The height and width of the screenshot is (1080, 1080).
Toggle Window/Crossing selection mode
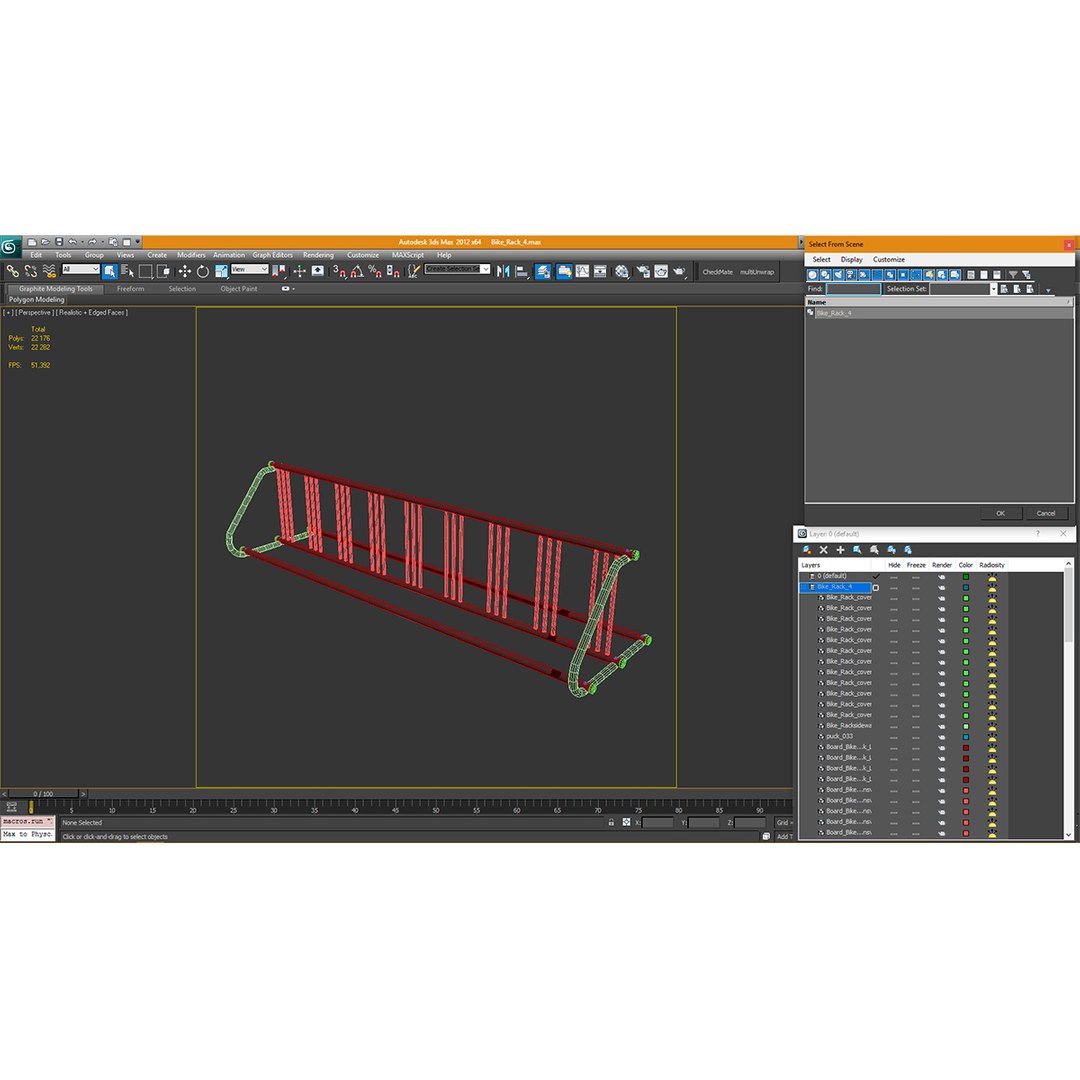[163, 271]
